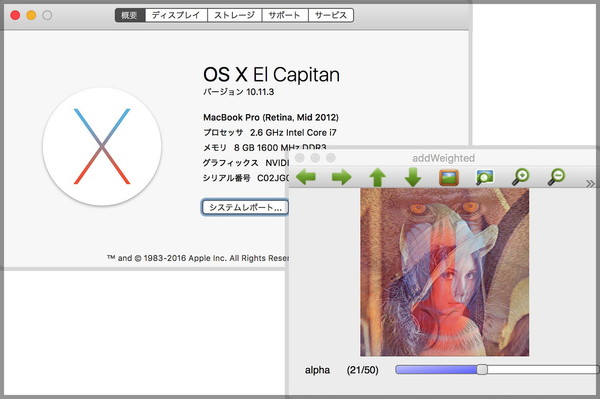Click the システムレポート... button
Viewport: 600px width, 399px height.
(245, 207)
